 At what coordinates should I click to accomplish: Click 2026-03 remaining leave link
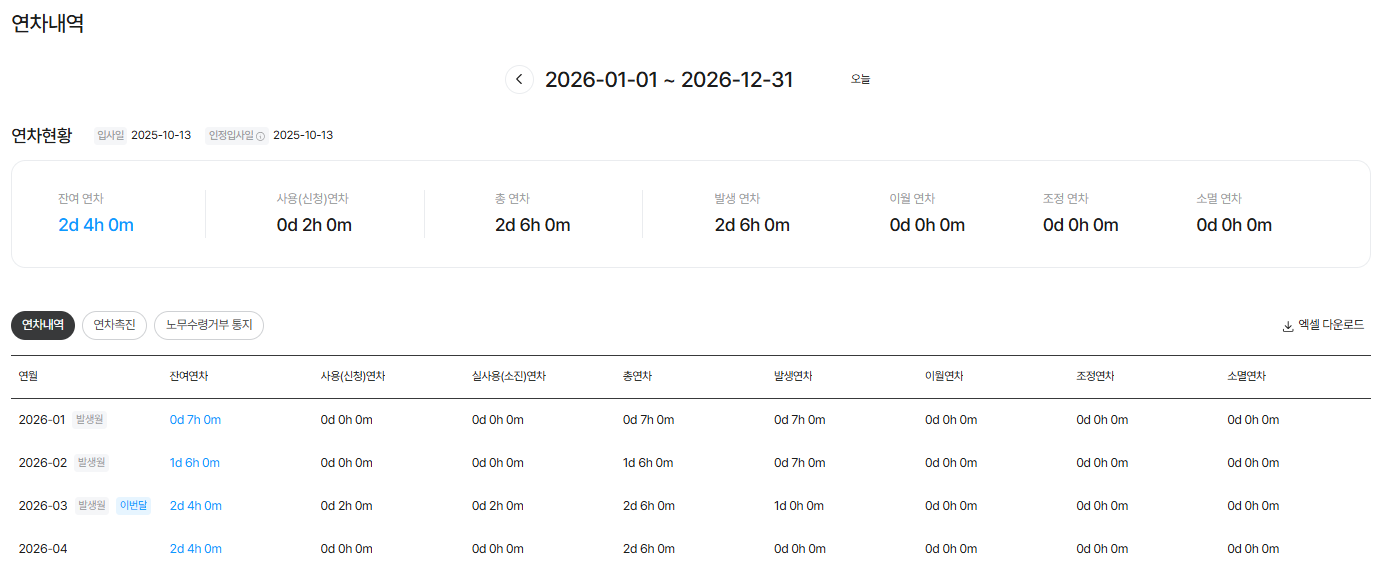click(196, 506)
